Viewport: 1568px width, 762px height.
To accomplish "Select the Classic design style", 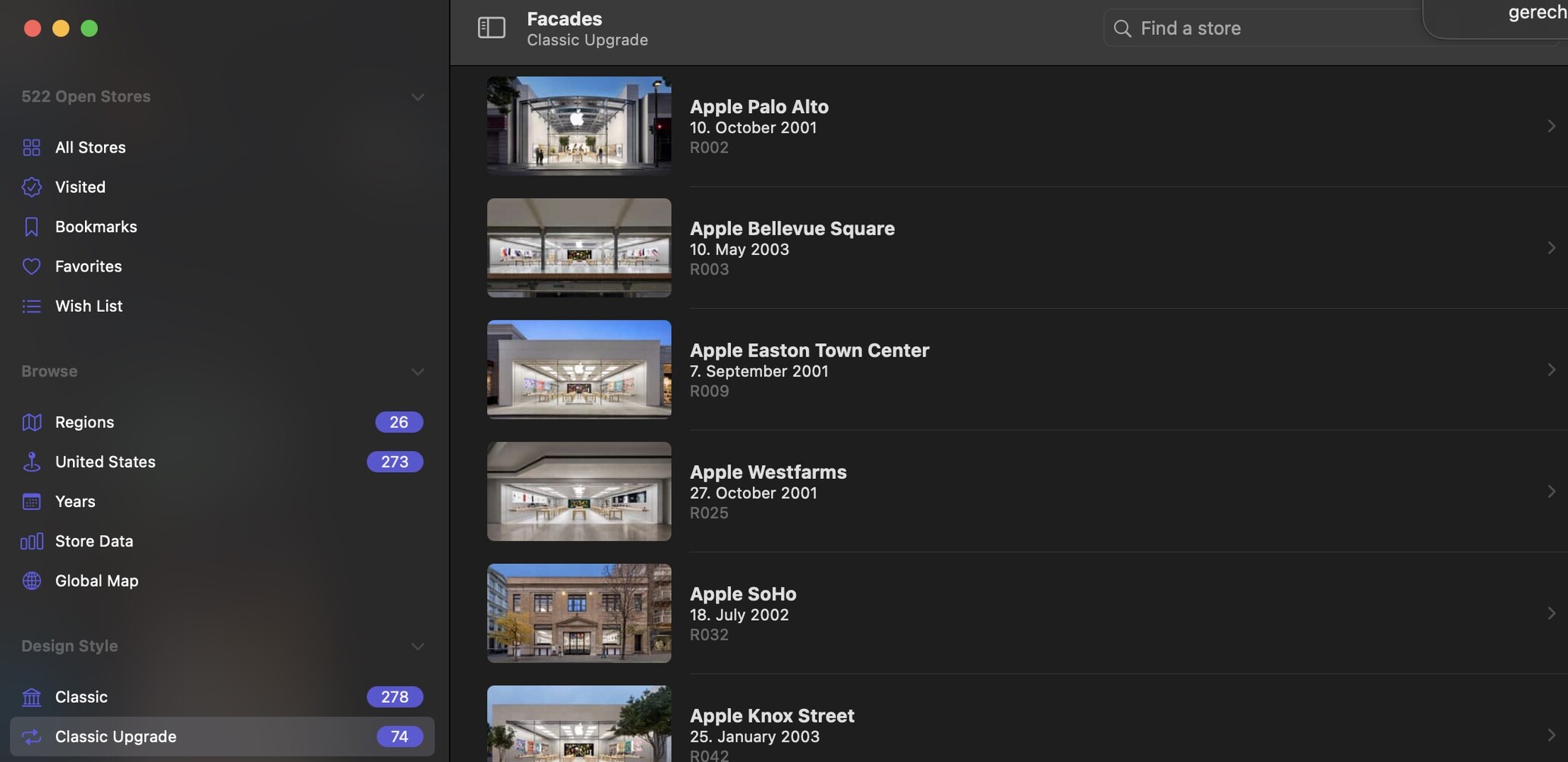I will 222,697.
